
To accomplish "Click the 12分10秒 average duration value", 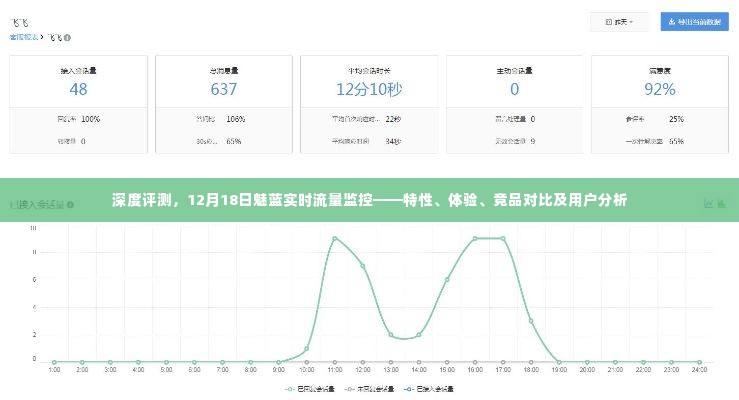I will (x=369, y=89).
